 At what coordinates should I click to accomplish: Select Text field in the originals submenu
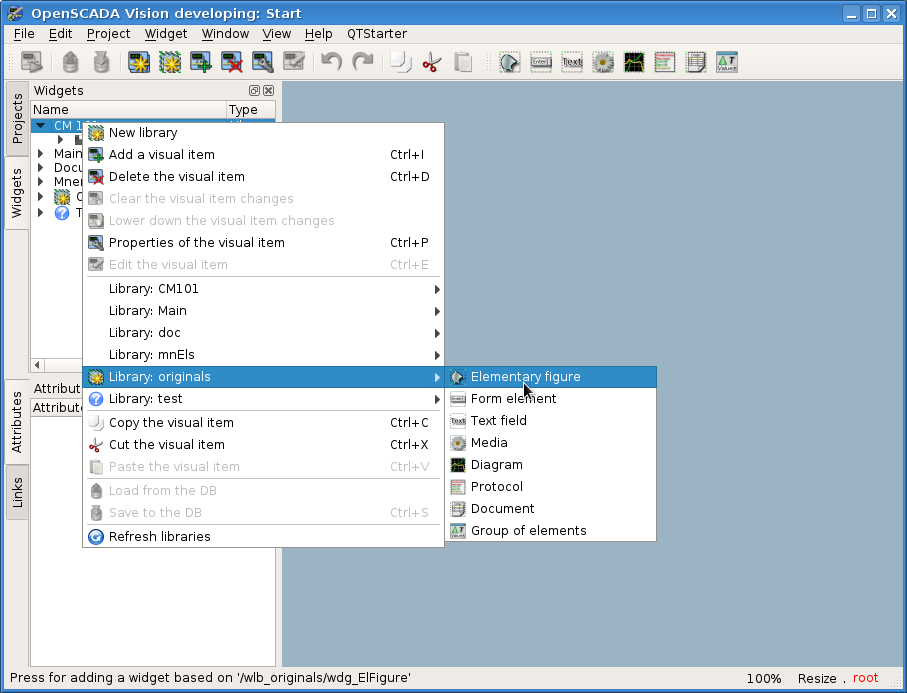click(551, 421)
